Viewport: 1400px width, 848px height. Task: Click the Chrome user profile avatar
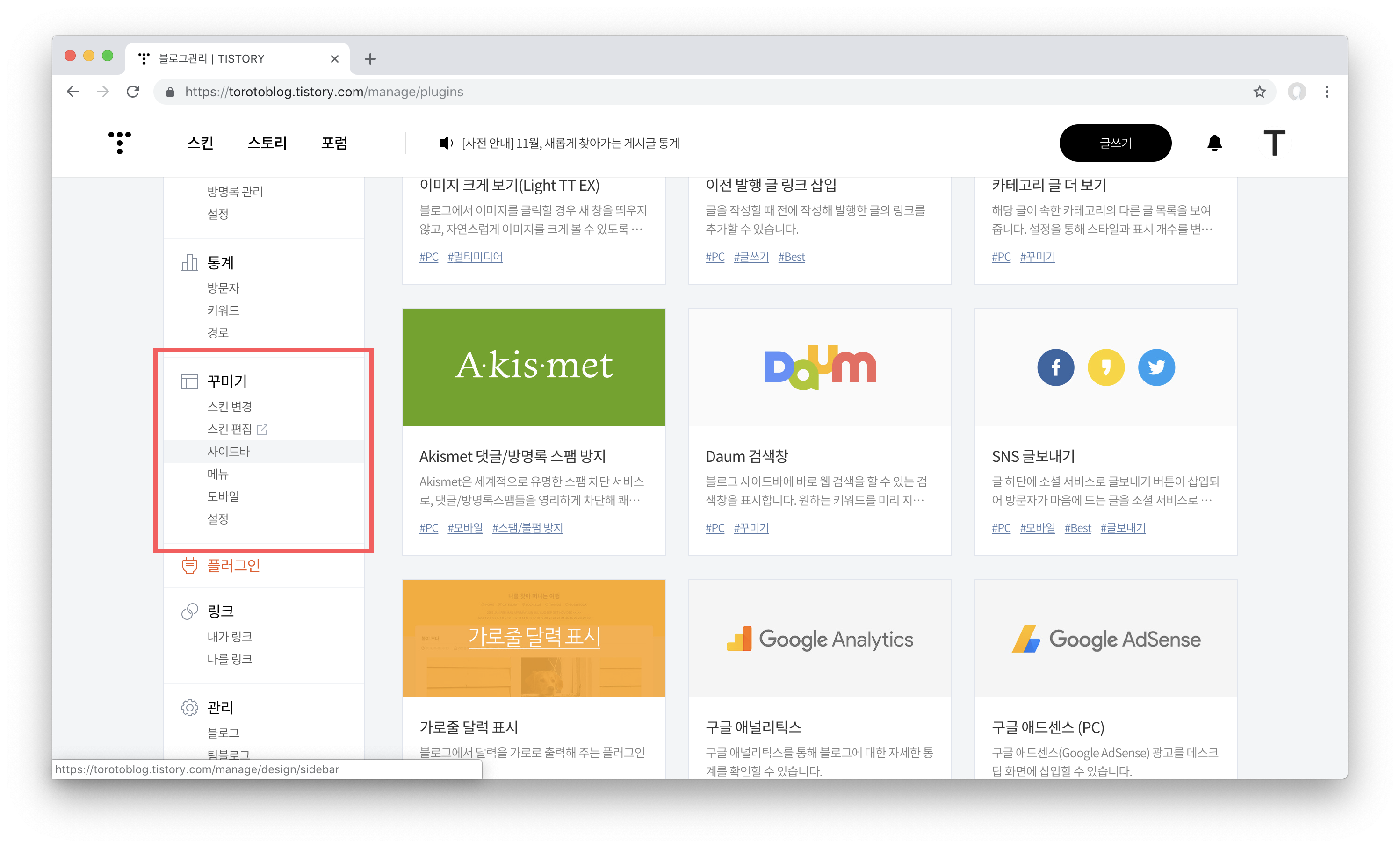pyautogui.click(x=1297, y=92)
